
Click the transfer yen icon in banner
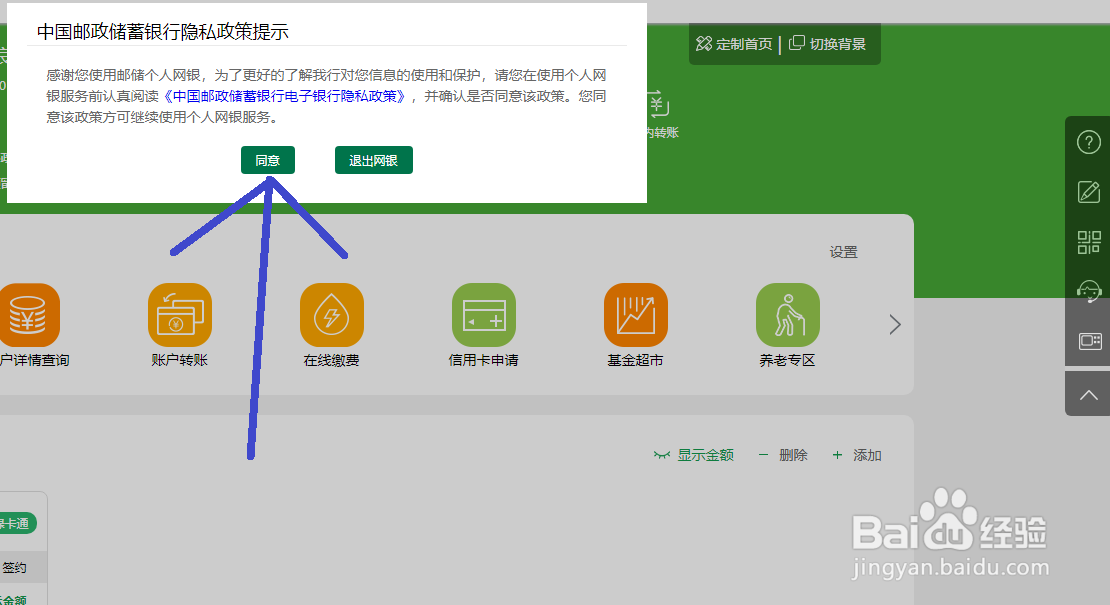658,105
